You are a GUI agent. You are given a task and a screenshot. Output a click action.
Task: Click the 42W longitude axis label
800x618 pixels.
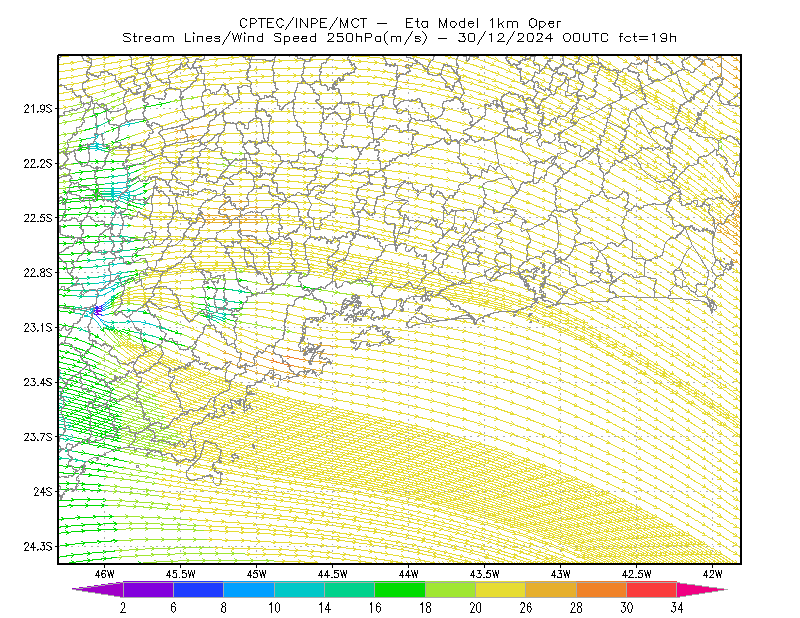coord(712,574)
